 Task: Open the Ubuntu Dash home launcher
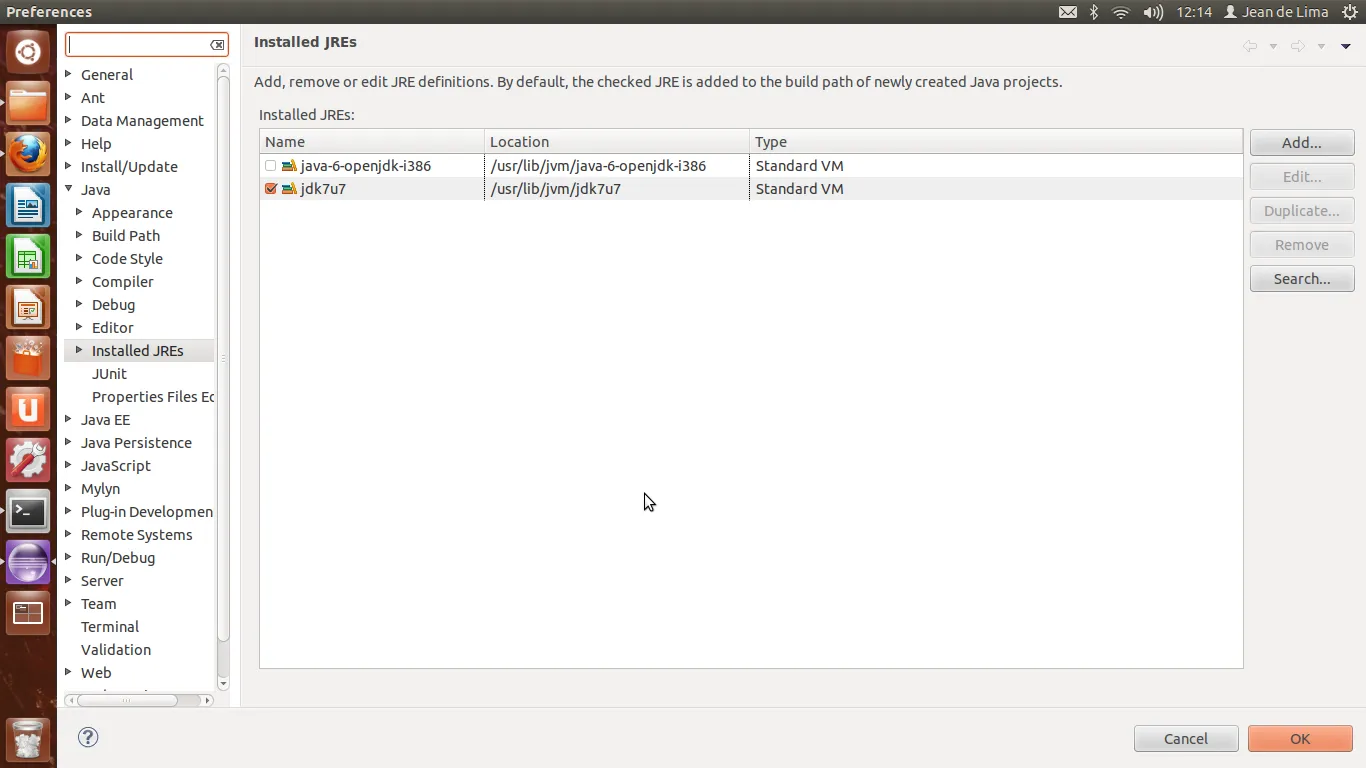(28, 51)
